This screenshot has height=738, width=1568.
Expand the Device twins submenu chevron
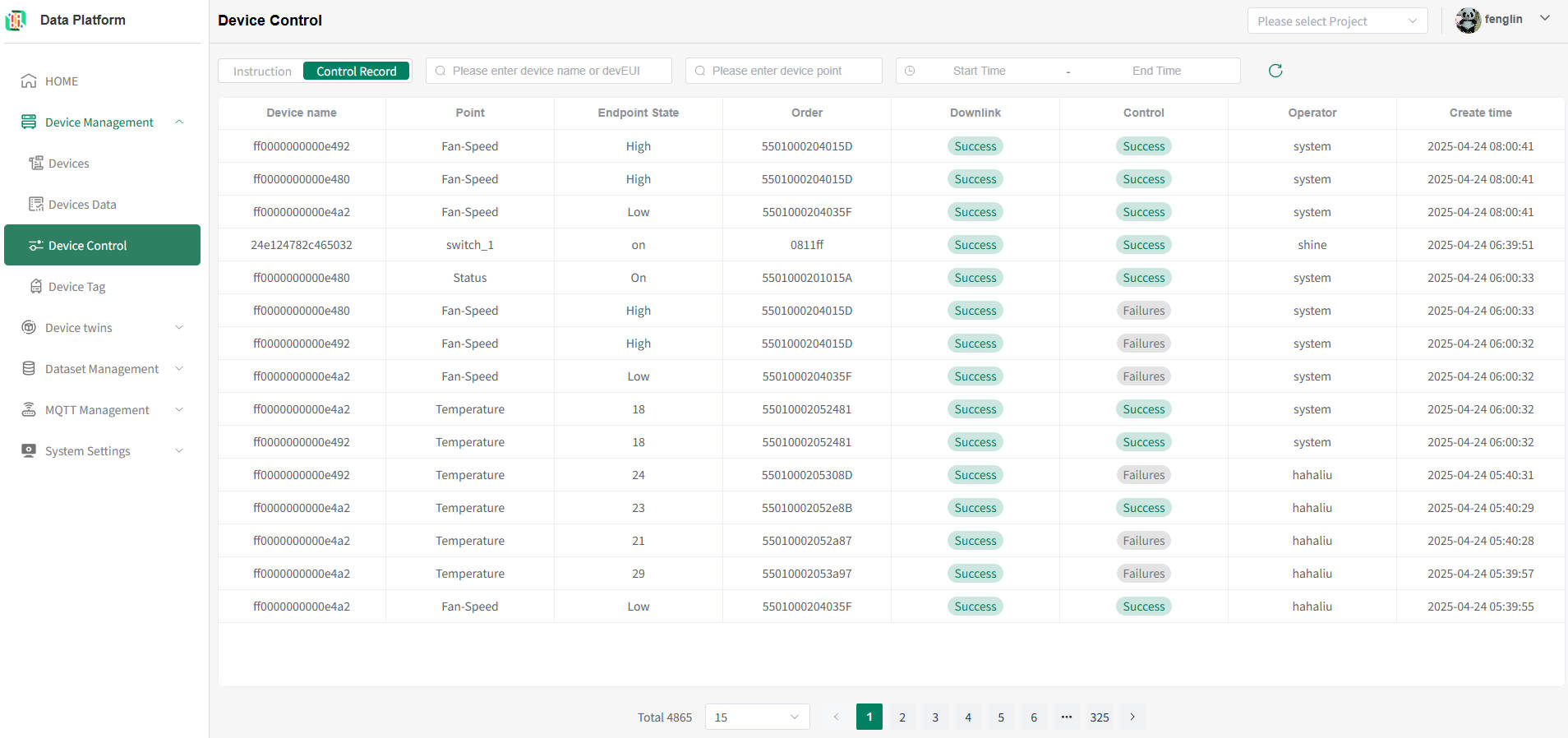click(179, 327)
